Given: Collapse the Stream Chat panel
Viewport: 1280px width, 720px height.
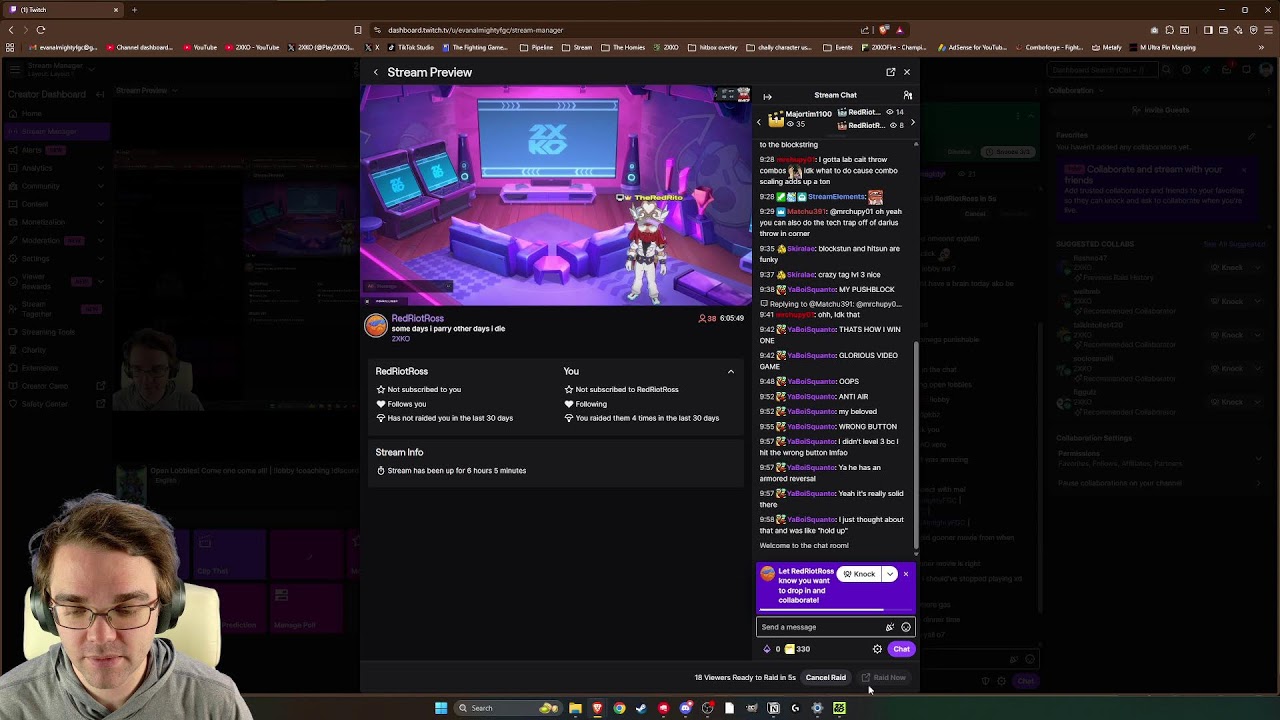Looking at the screenshot, I should pyautogui.click(x=767, y=96).
